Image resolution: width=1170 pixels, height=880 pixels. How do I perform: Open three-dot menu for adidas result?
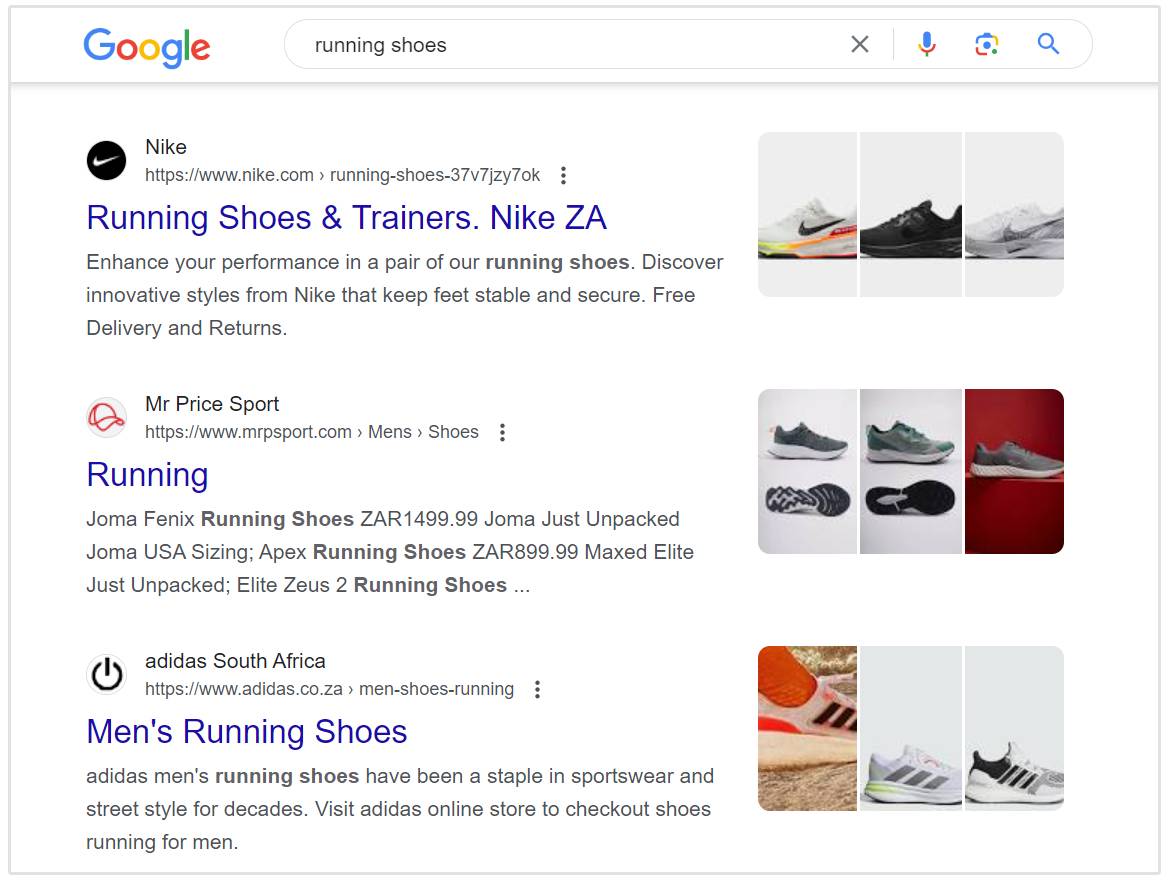pos(537,690)
